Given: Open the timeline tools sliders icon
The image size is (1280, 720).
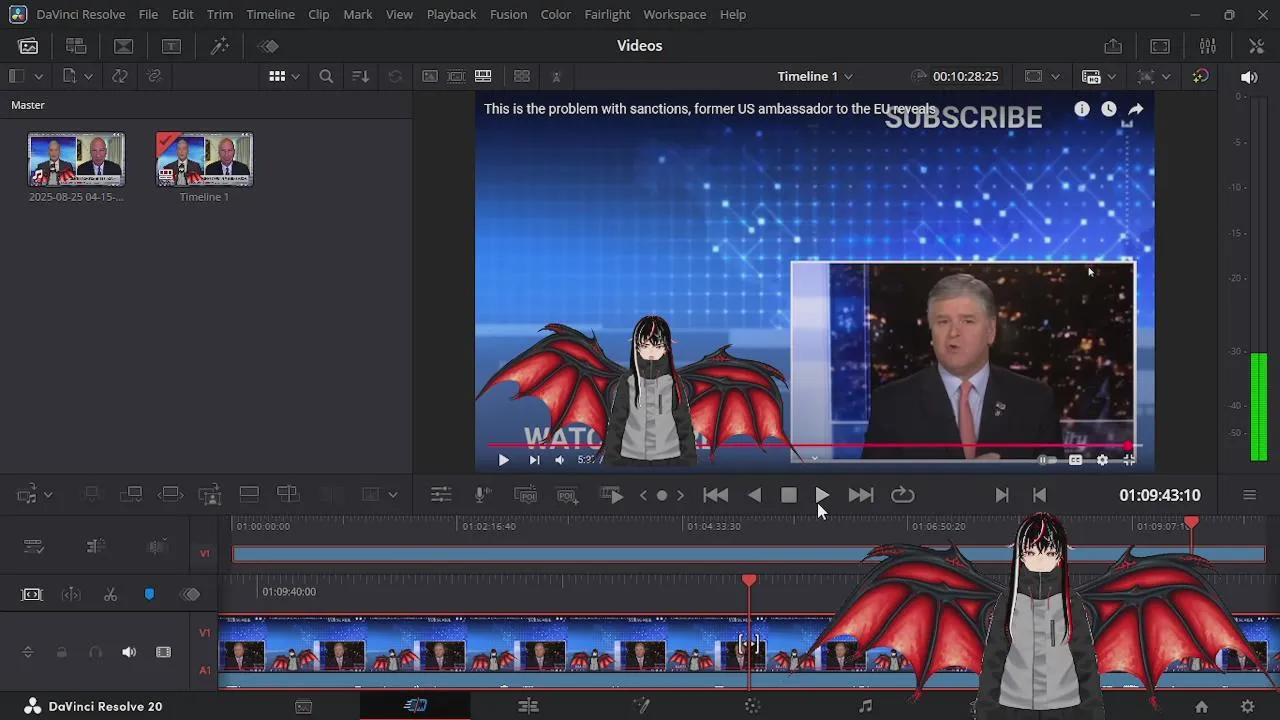Looking at the screenshot, I should coord(441,495).
